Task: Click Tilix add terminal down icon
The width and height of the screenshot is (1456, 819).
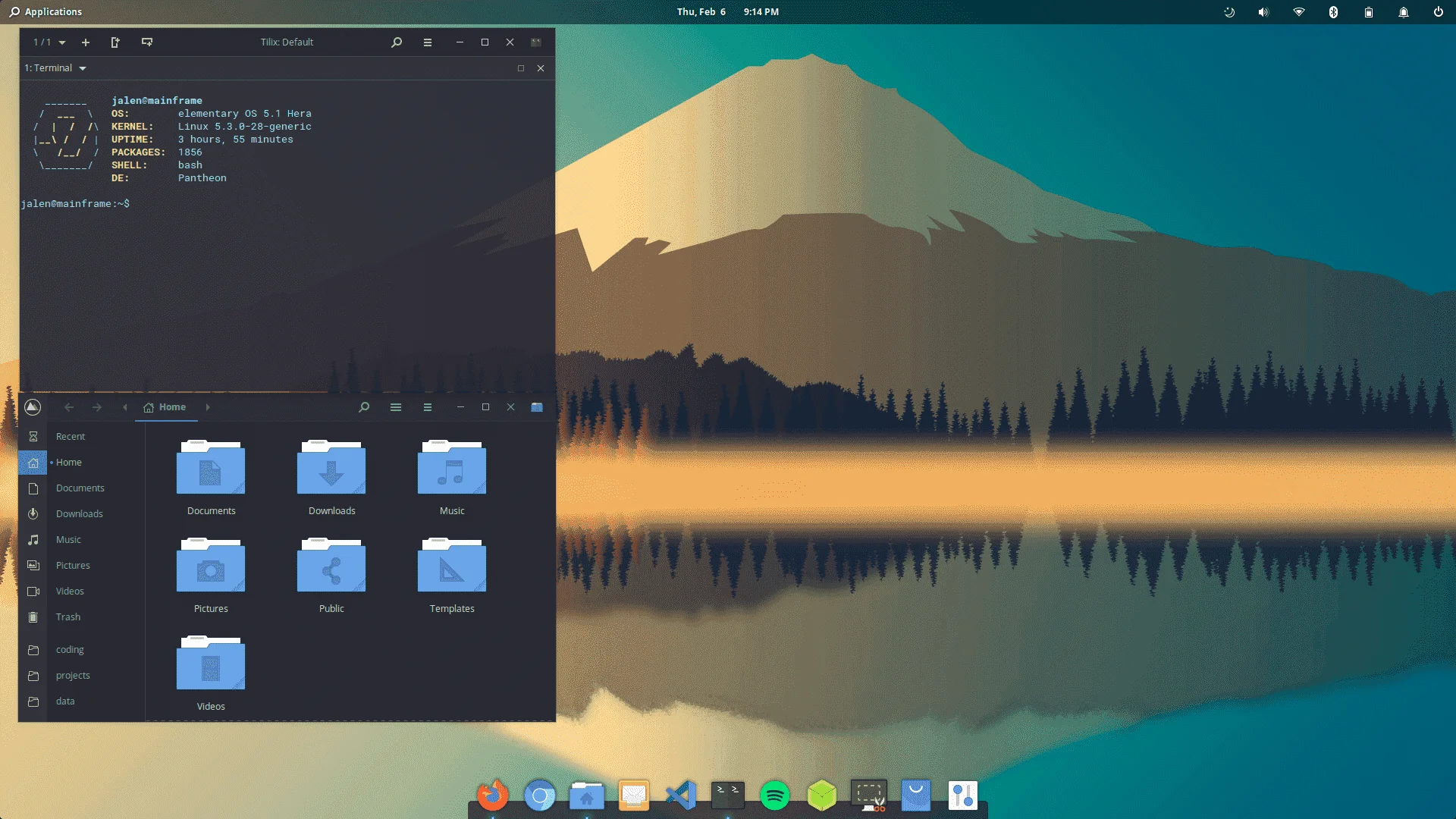Action: (147, 42)
